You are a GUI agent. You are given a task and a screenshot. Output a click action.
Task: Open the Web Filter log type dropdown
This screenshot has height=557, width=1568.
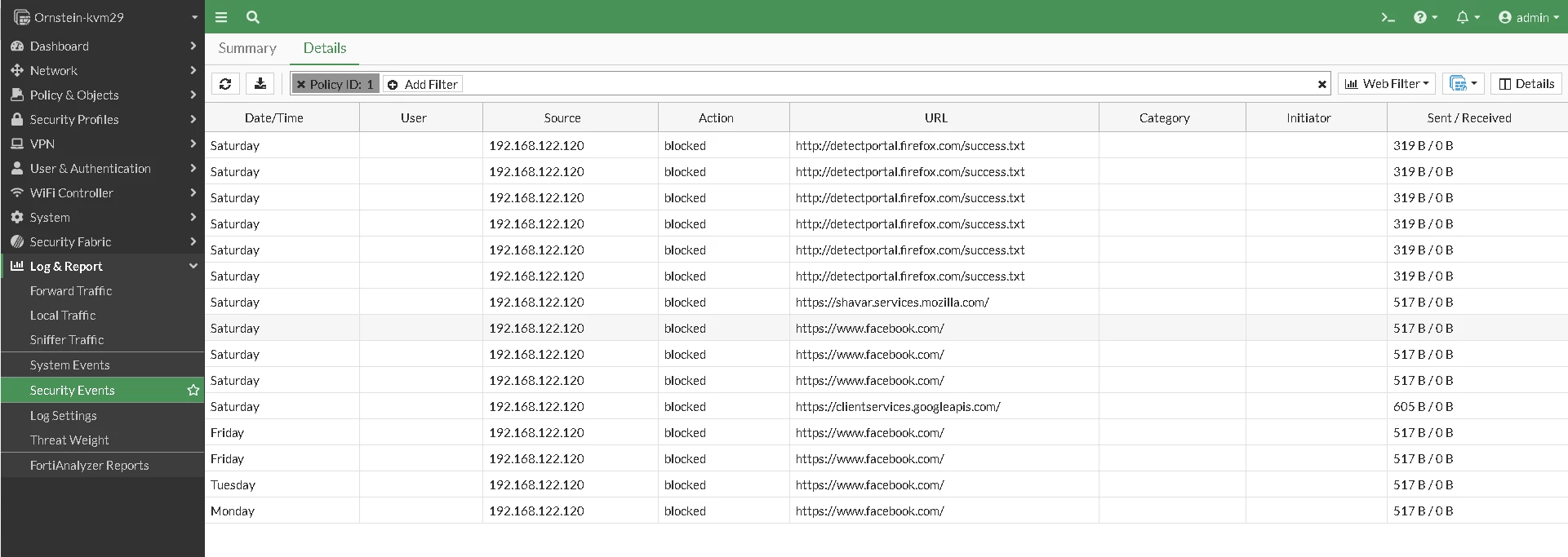(1387, 84)
